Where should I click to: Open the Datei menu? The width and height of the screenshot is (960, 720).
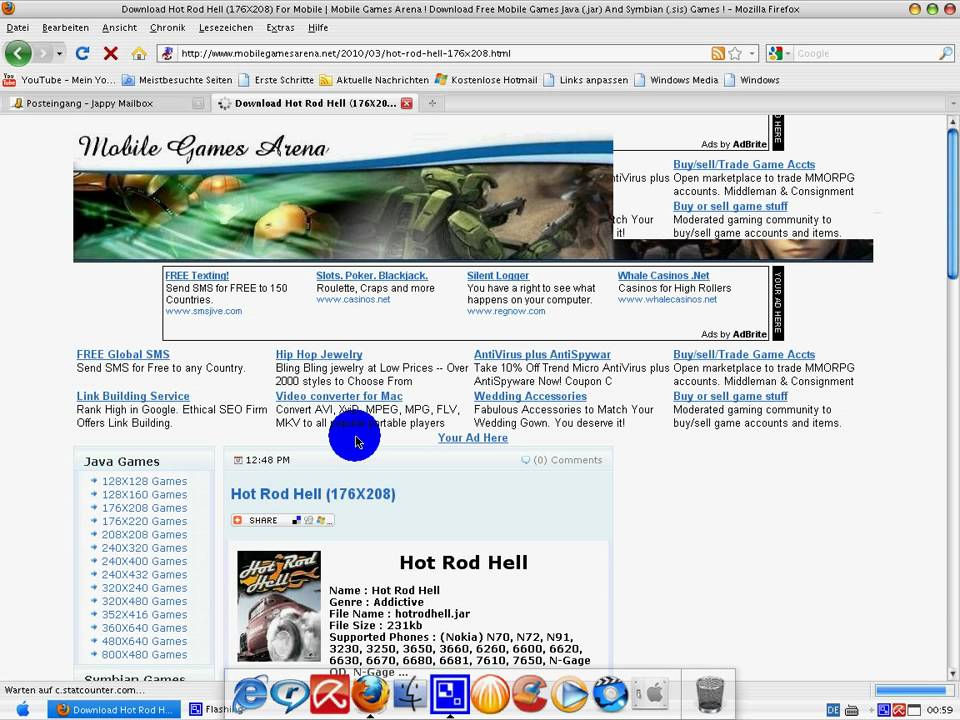[18, 28]
